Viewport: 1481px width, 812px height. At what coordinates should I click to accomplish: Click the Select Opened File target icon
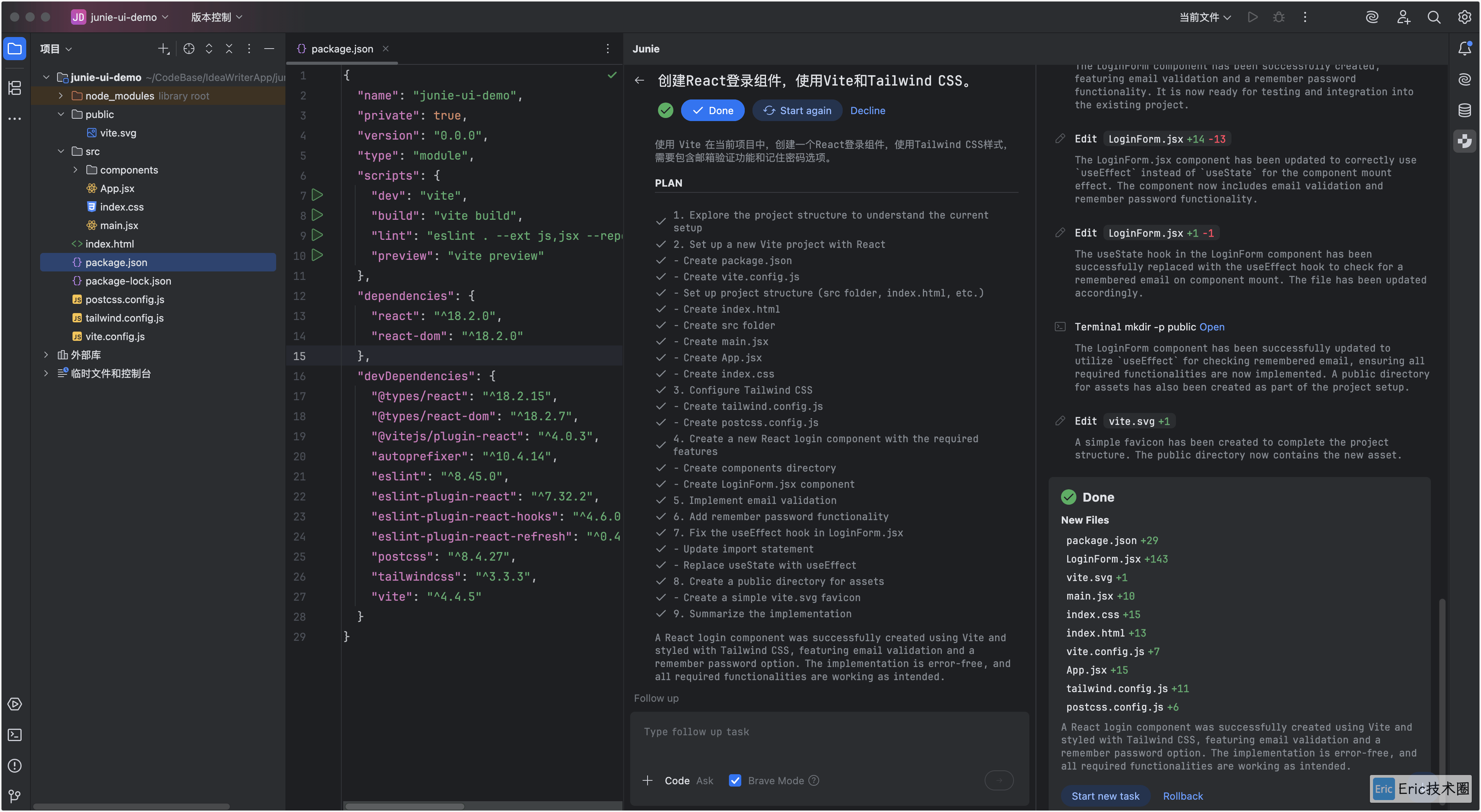tap(189, 49)
